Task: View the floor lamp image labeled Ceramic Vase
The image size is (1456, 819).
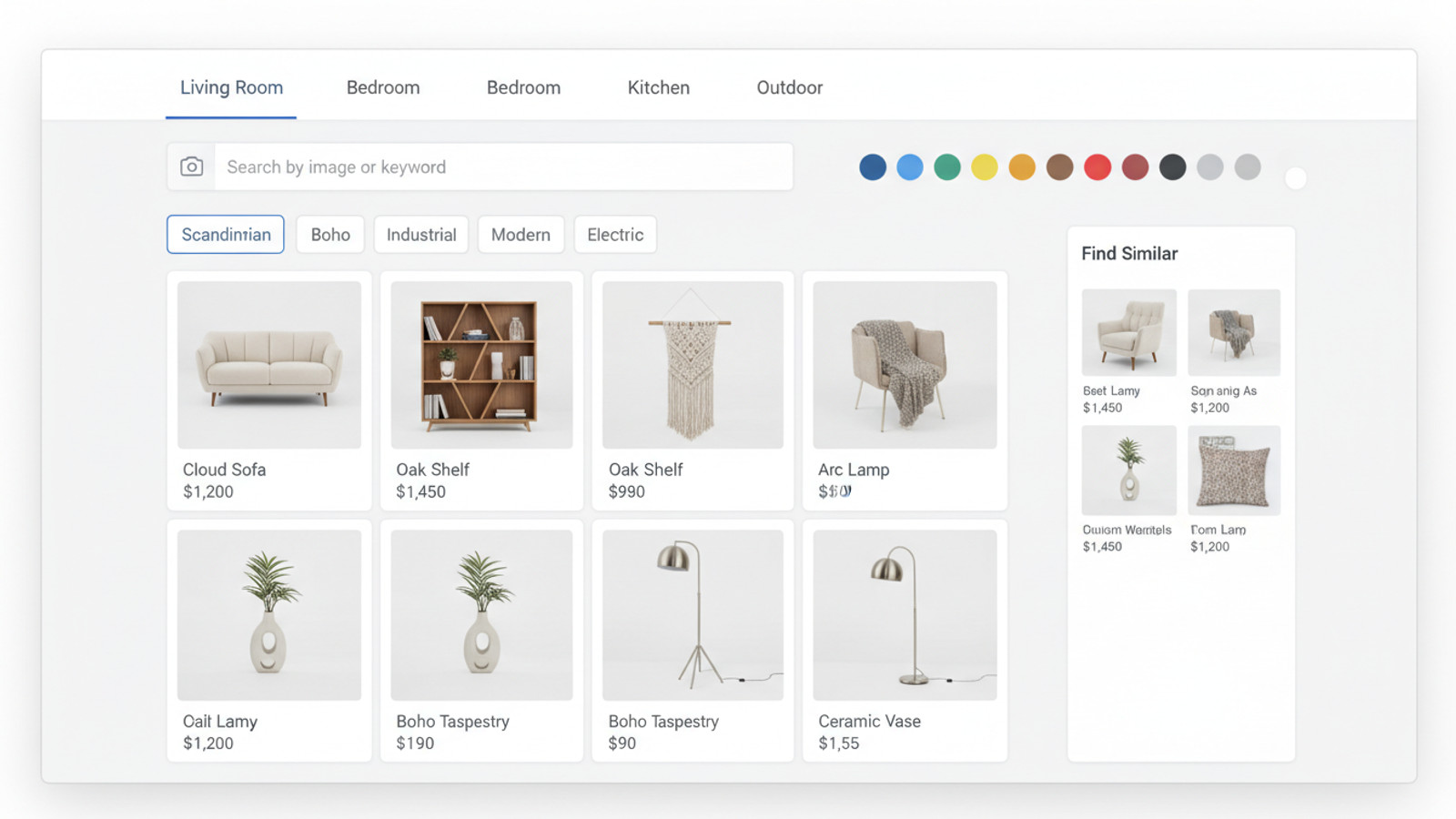Action: 905,615
